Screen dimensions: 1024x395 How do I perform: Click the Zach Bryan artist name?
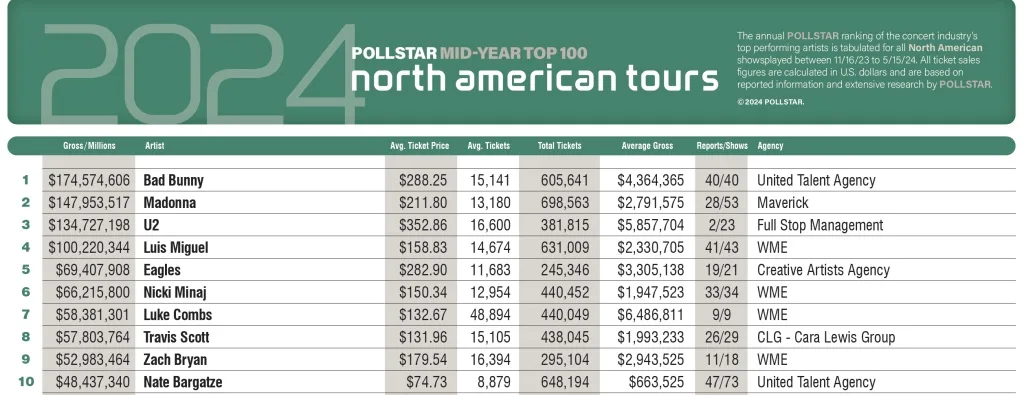[x=175, y=359]
